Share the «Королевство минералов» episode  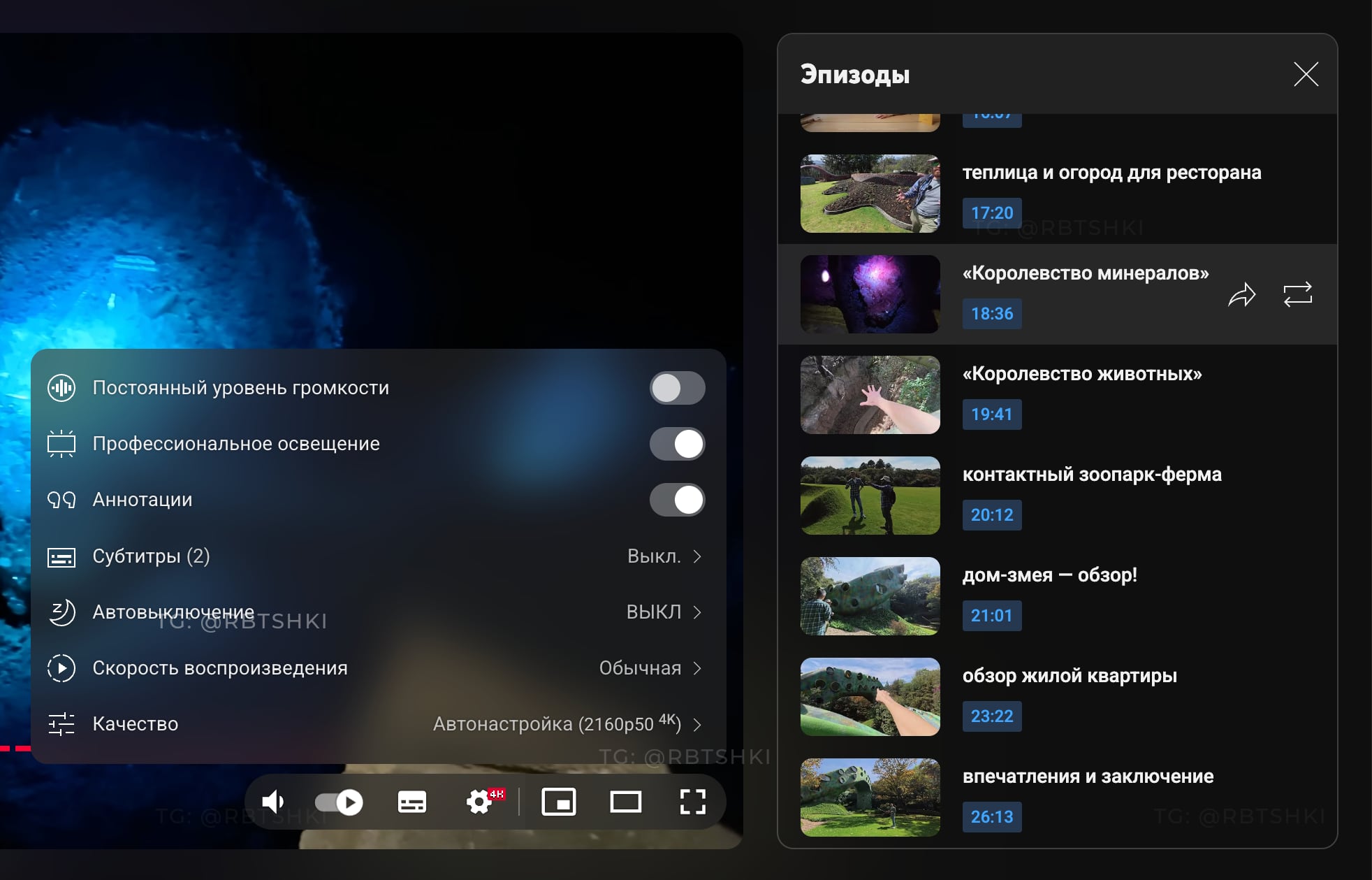click(x=1241, y=295)
